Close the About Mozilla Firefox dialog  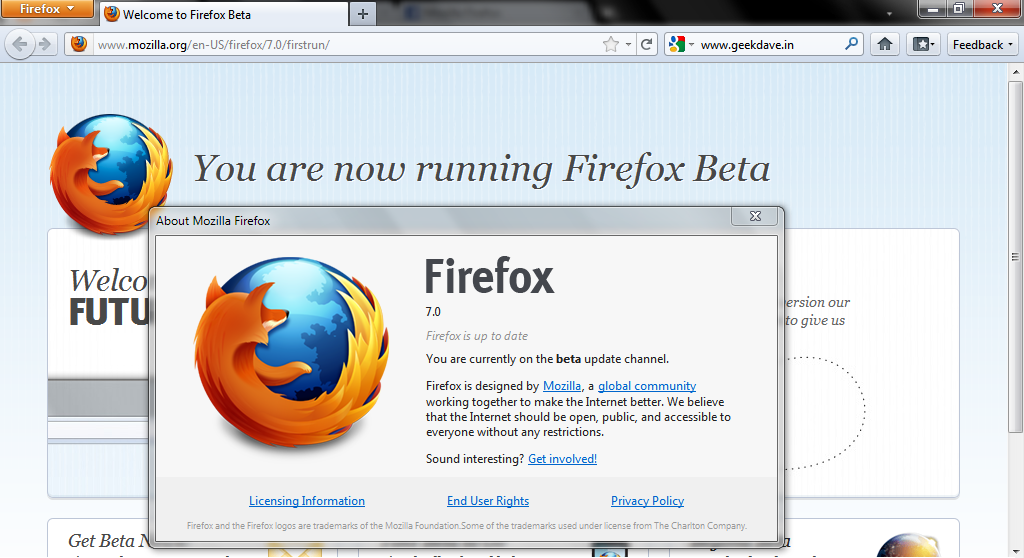(x=755, y=216)
